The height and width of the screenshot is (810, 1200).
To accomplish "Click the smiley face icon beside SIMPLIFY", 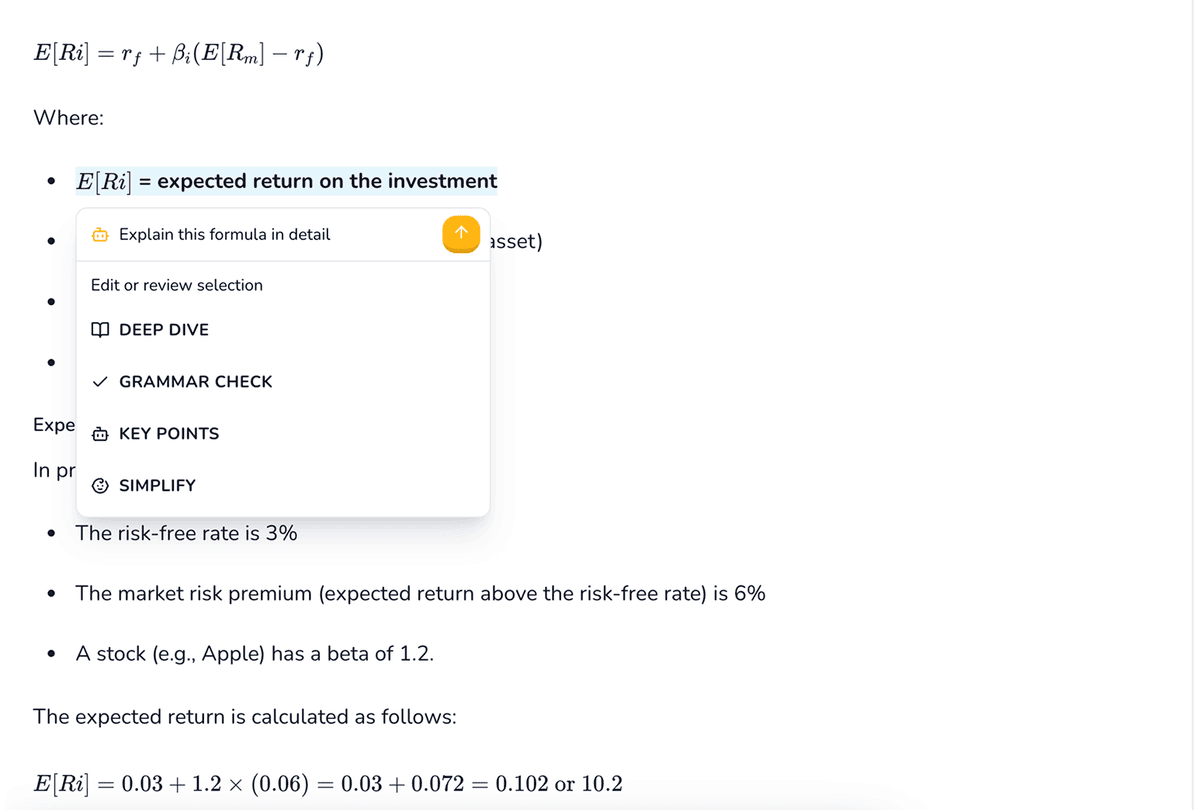I will (x=99, y=485).
